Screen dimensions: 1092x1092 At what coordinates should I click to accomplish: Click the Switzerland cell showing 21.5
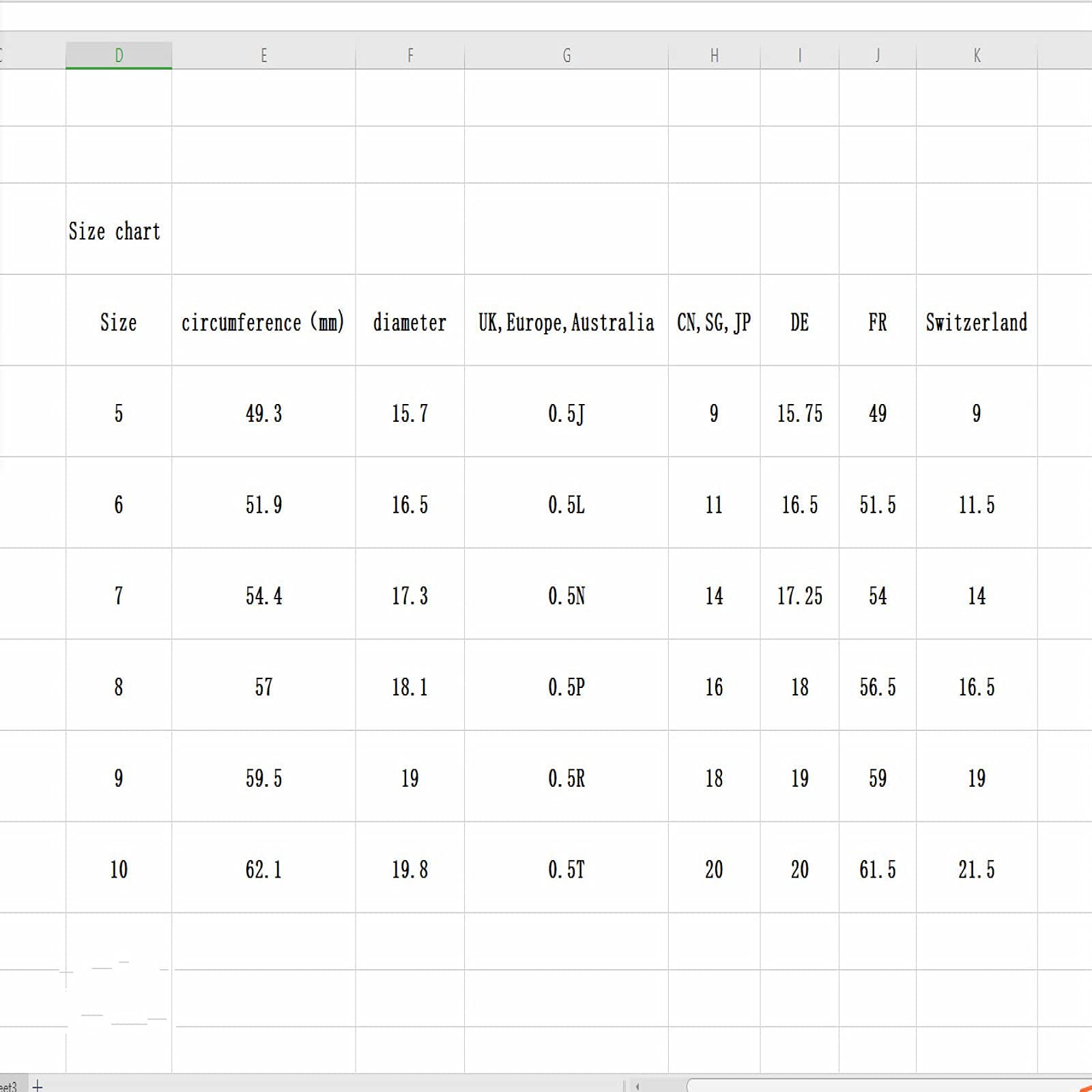[x=977, y=867]
